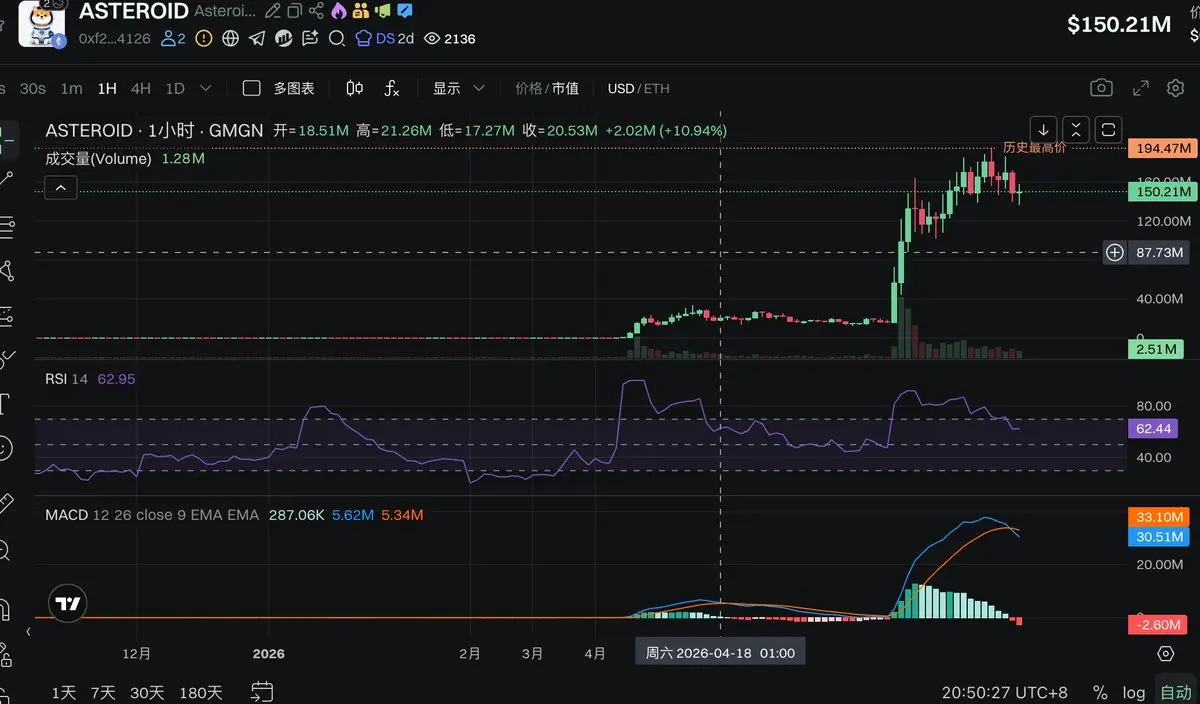Toggle the 自动 auto scale
1200x704 pixels.
click(x=1175, y=692)
